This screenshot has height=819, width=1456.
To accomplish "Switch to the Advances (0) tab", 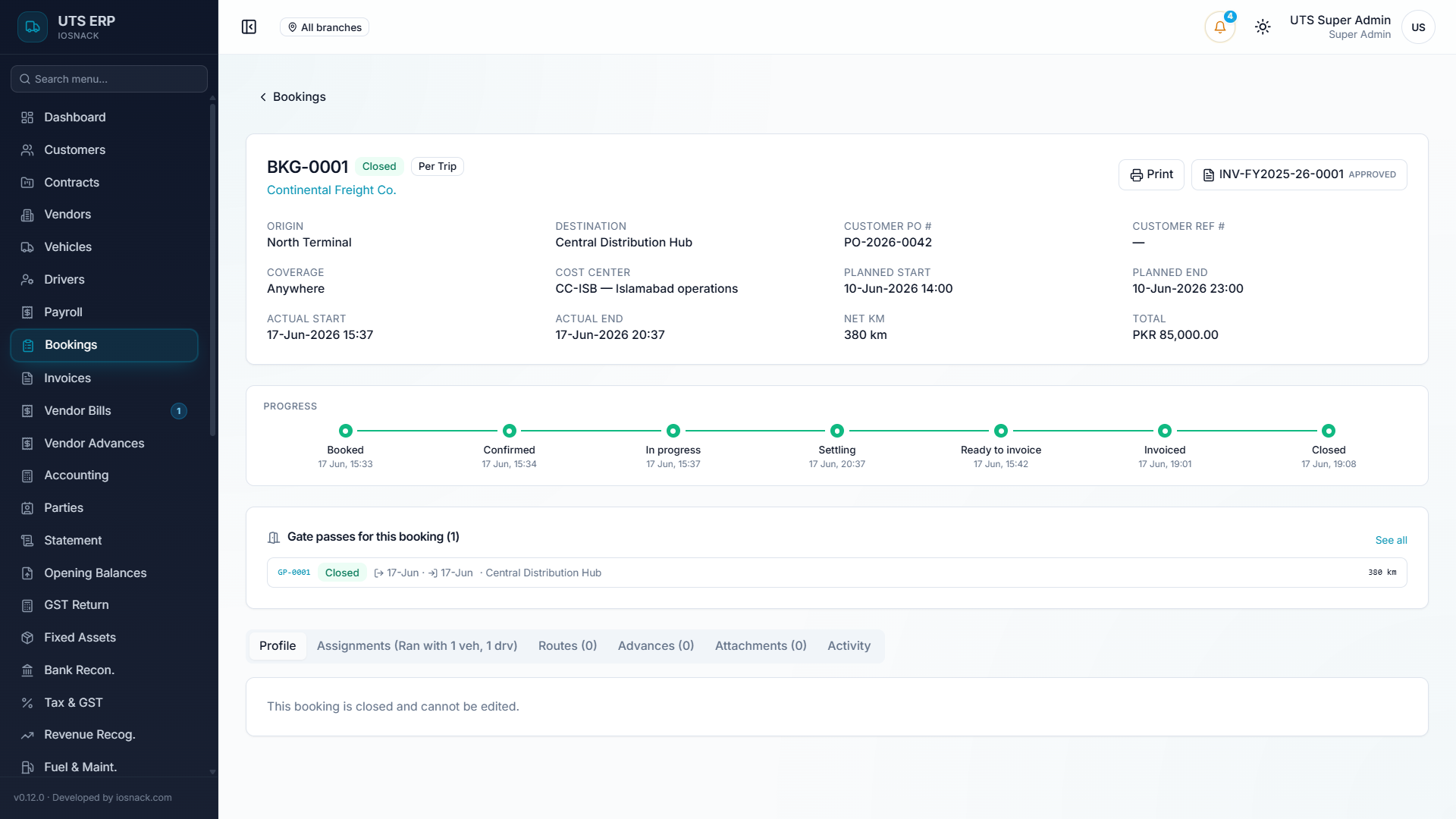I will click(x=656, y=646).
